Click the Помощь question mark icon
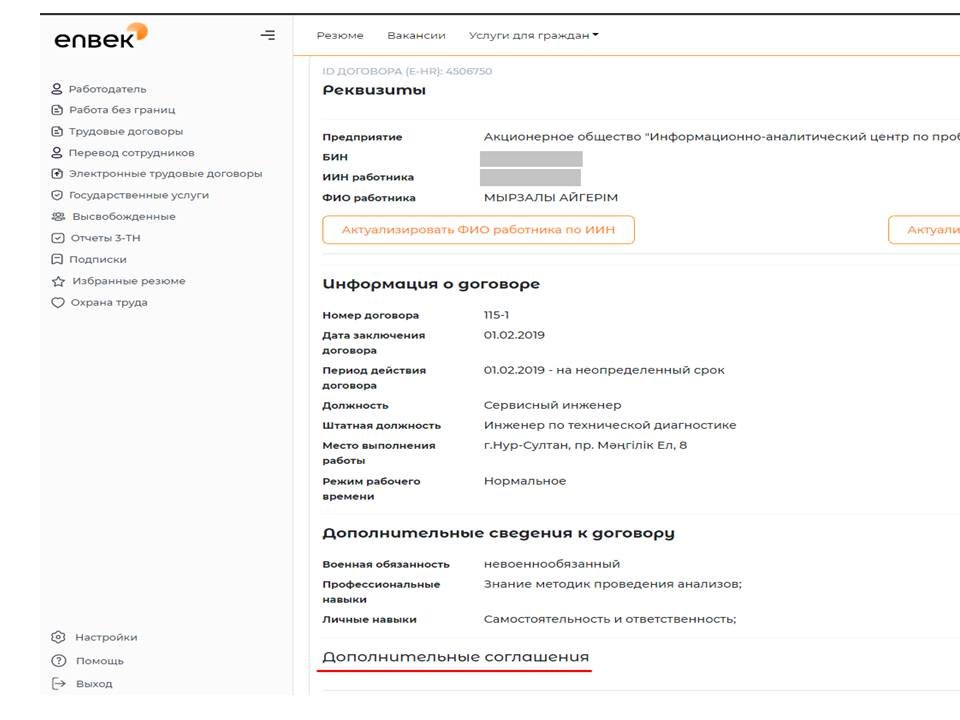Viewport: 960px width, 720px height. (x=58, y=661)
